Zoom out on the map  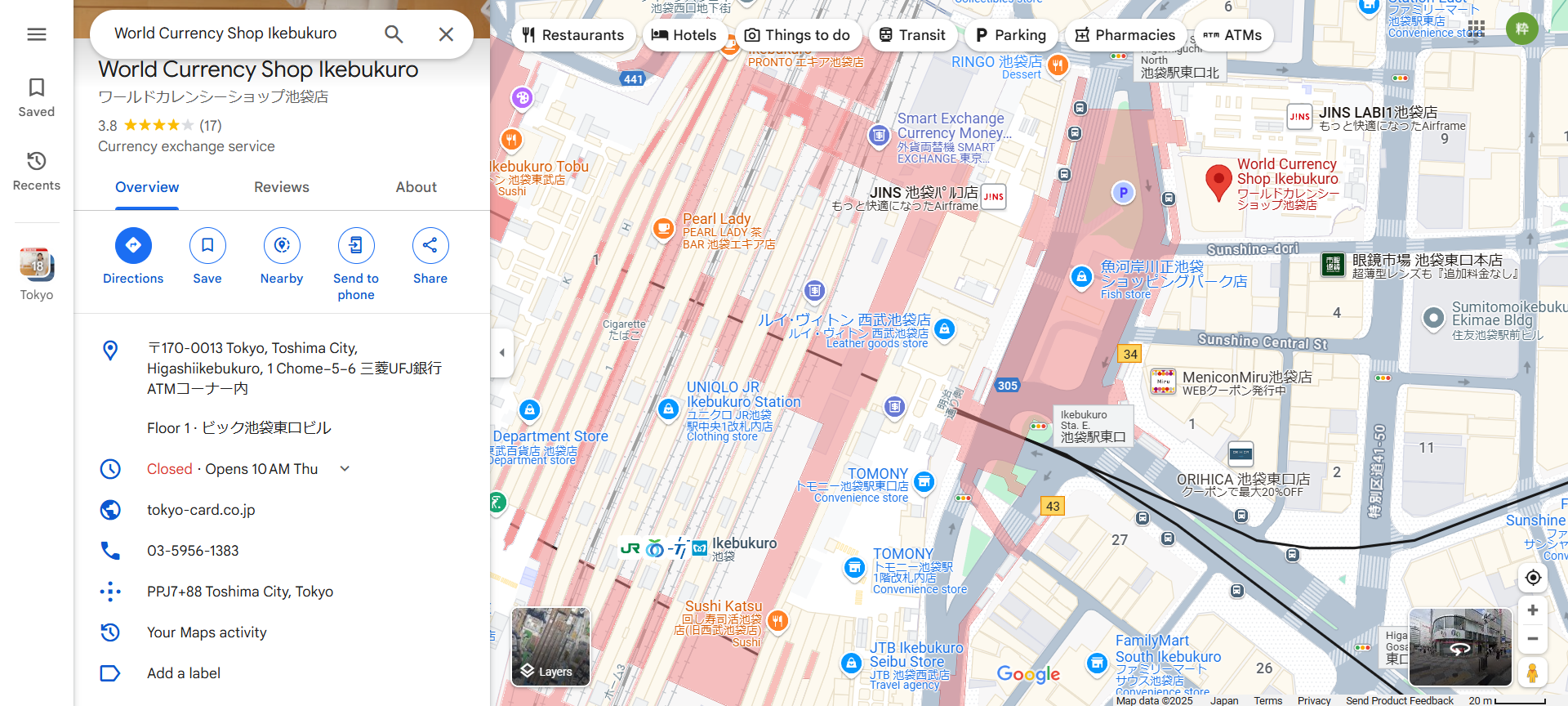[1533, 639]
